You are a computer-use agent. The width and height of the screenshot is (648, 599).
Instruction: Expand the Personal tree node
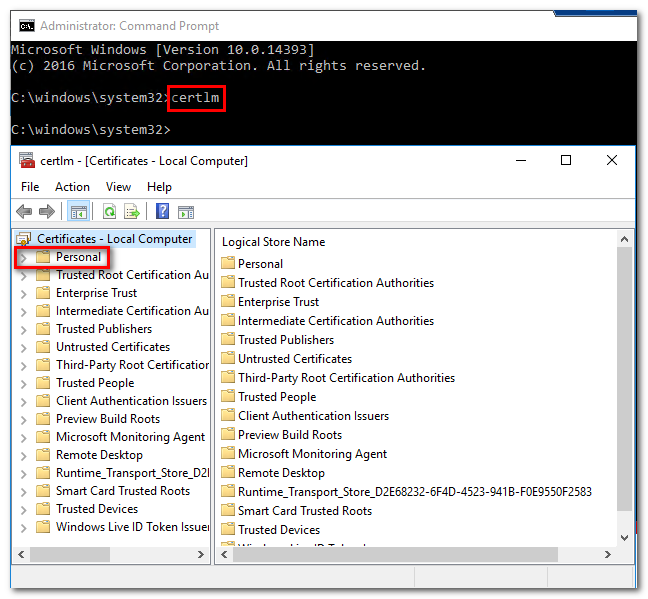click(24, 258)
